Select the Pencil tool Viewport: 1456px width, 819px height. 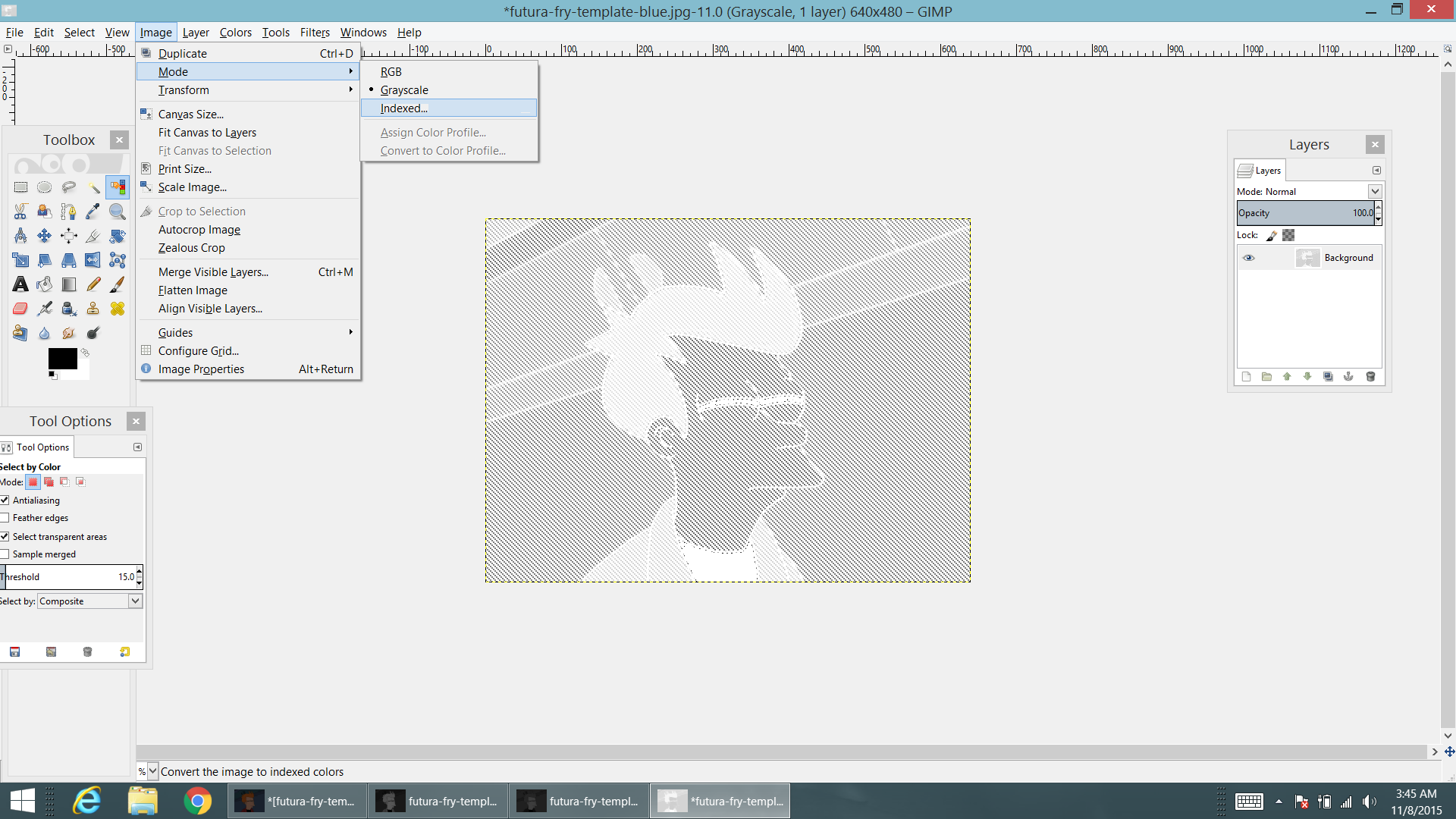[93, 284]
